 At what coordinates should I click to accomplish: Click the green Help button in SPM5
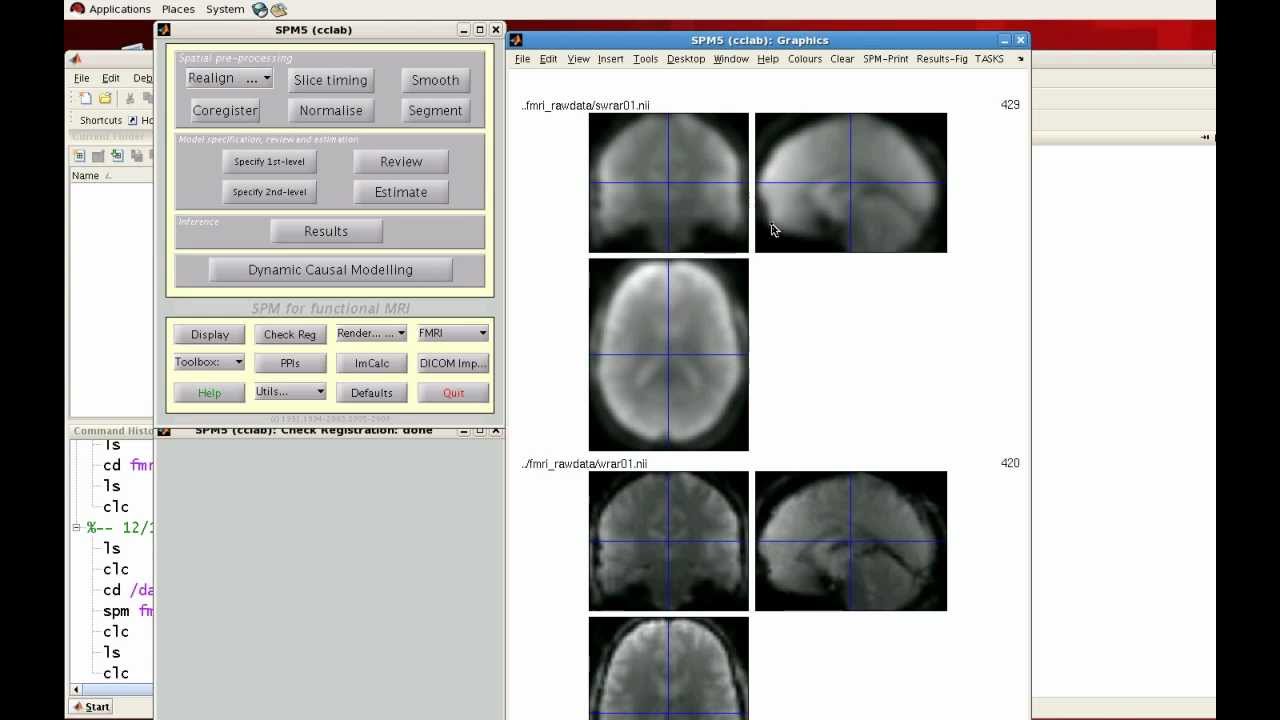click(209, 393)
